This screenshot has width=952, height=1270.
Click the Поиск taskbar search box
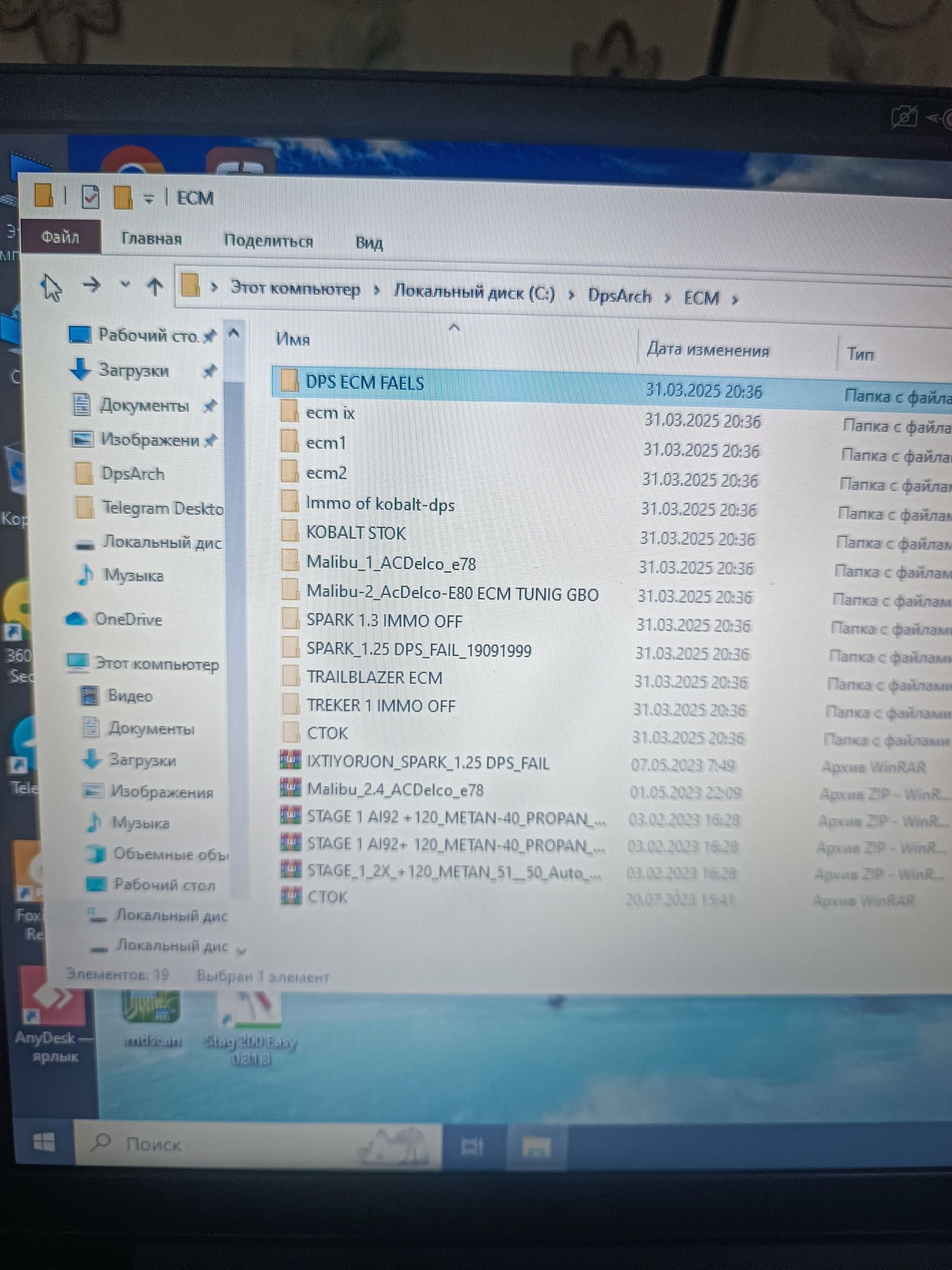(258, 1144)
